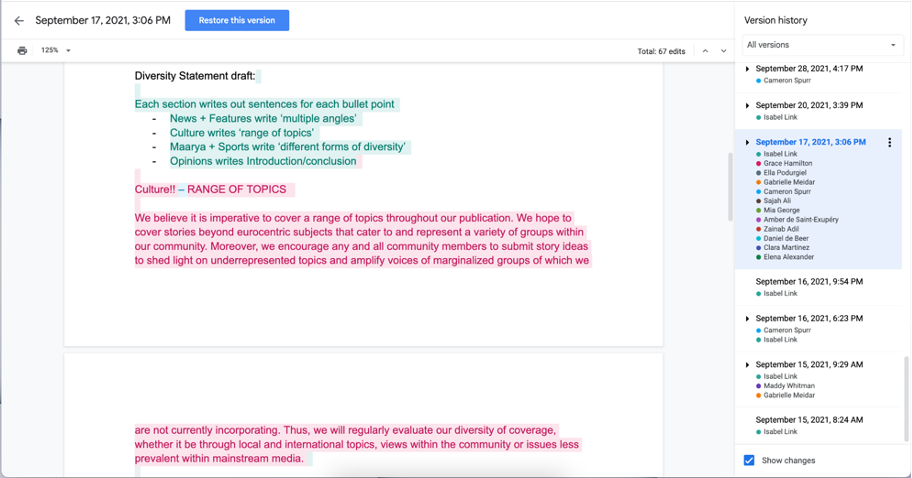Viewport: 912px width, 478px height.
Task: Select the September 15, 2021, 9:29 AM version
Action: [808, 365]
